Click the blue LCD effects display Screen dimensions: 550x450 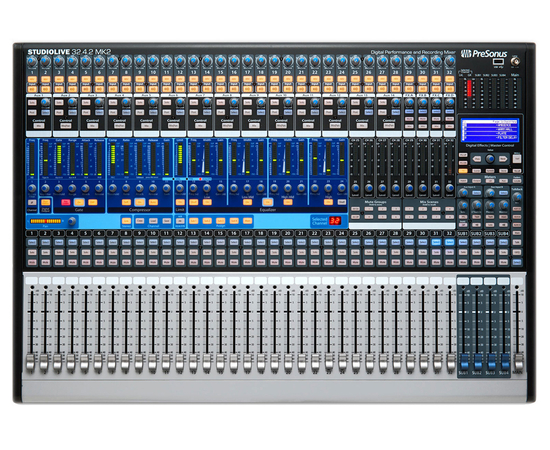click(490, 130)
